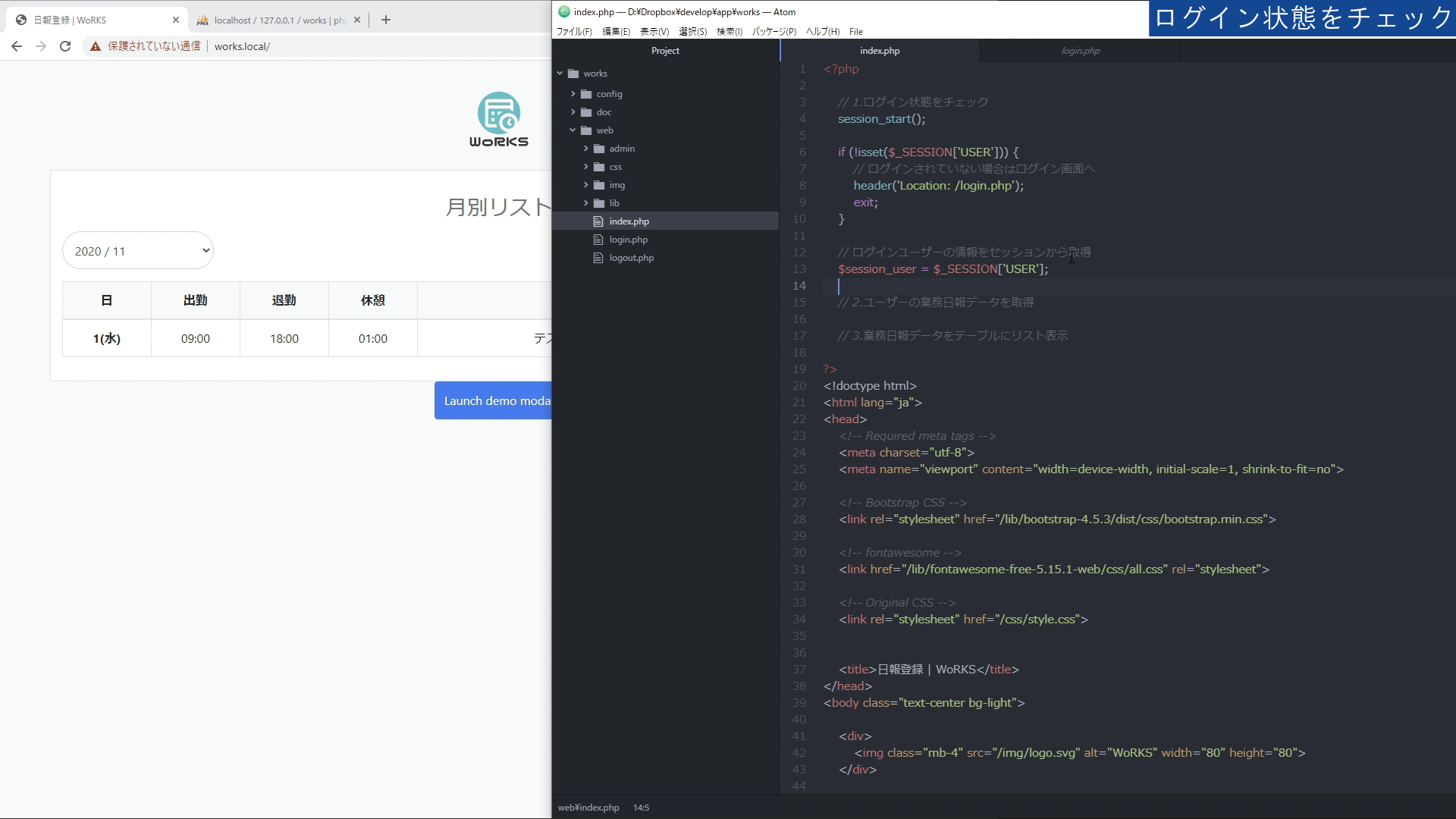This screenshot has height=819, width=1456.
Task: Close the localhost phpMyAdmin tab
Action: tap(357, 20)
